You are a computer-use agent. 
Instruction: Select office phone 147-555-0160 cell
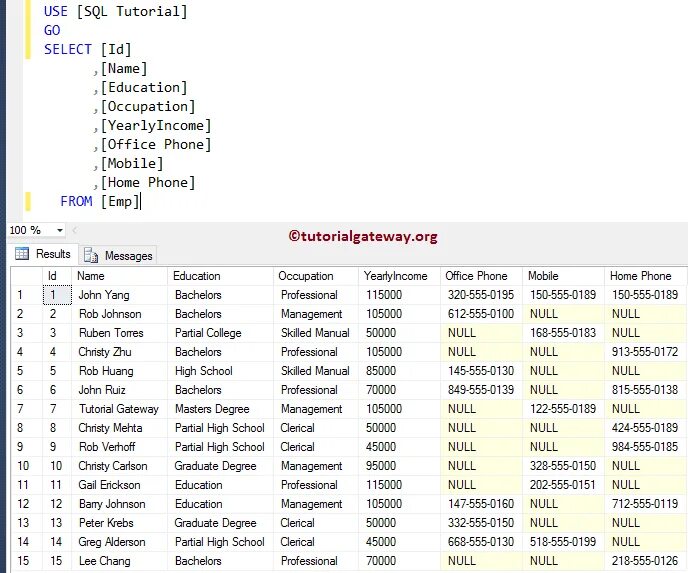481,504
